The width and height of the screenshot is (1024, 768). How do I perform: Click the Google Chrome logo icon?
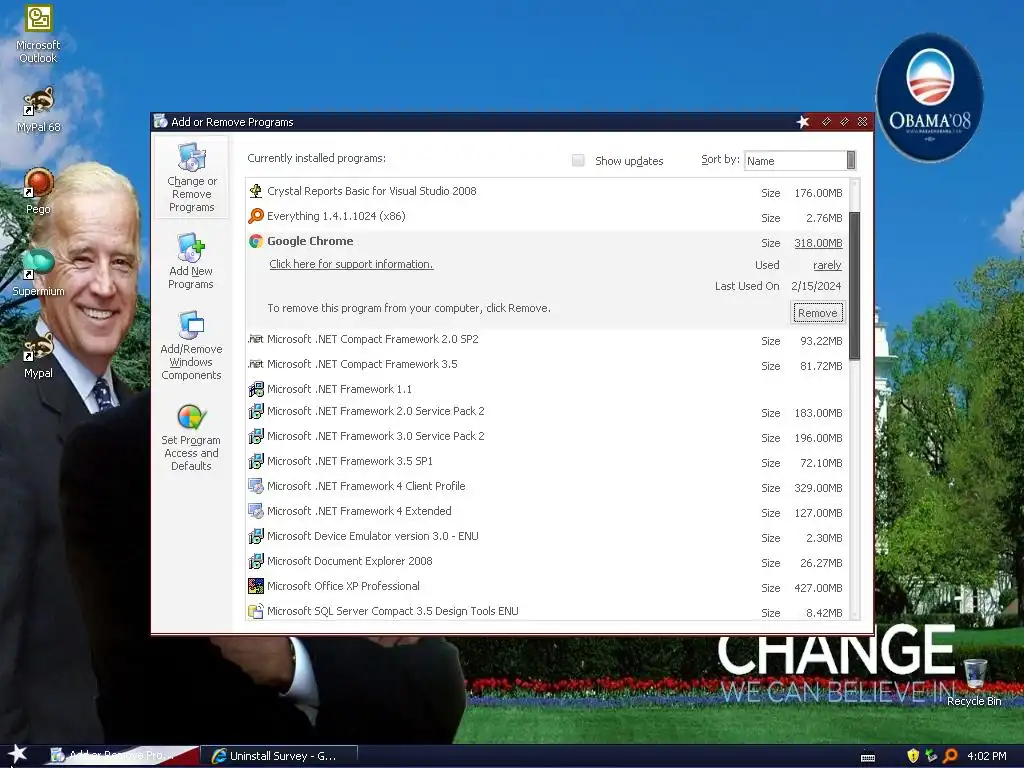255,241
